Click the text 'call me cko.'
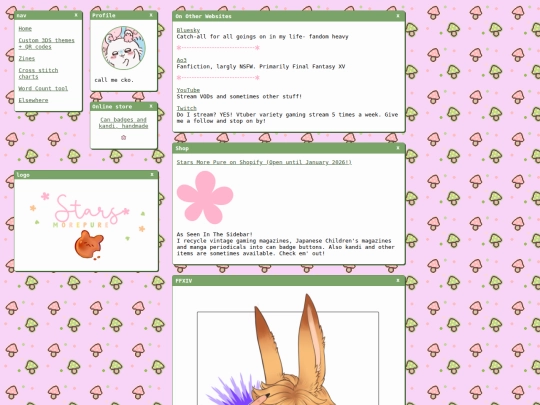The width and height of the screenshot is (540, 405). (x=114, y=80)
